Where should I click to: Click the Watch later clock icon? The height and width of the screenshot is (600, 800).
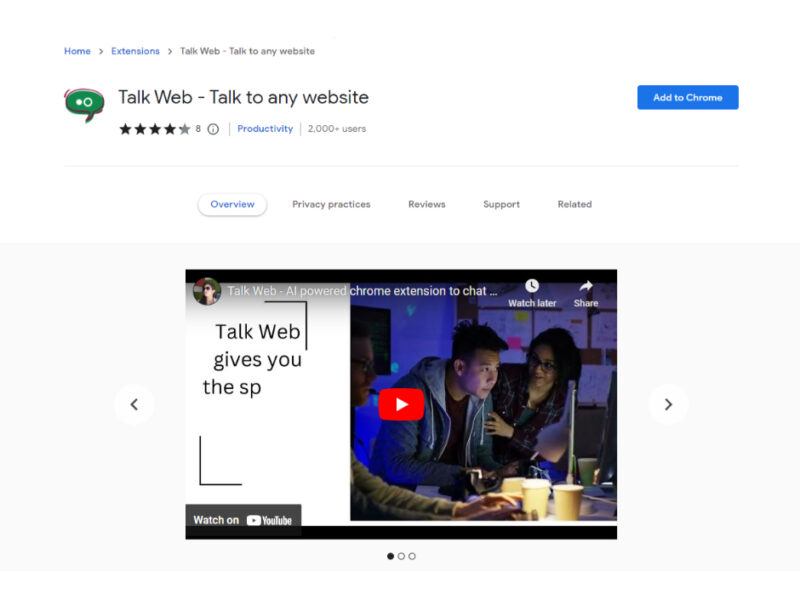pos(531,287)
